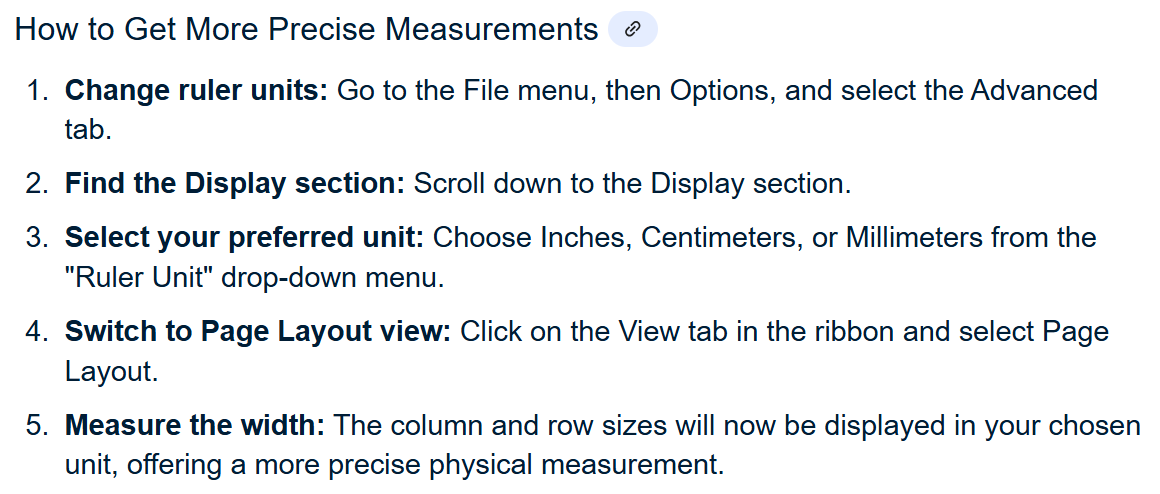The width and height of the screenshot is (1160, 494).
Task: Click the list number 3
Action: [37, 238]
